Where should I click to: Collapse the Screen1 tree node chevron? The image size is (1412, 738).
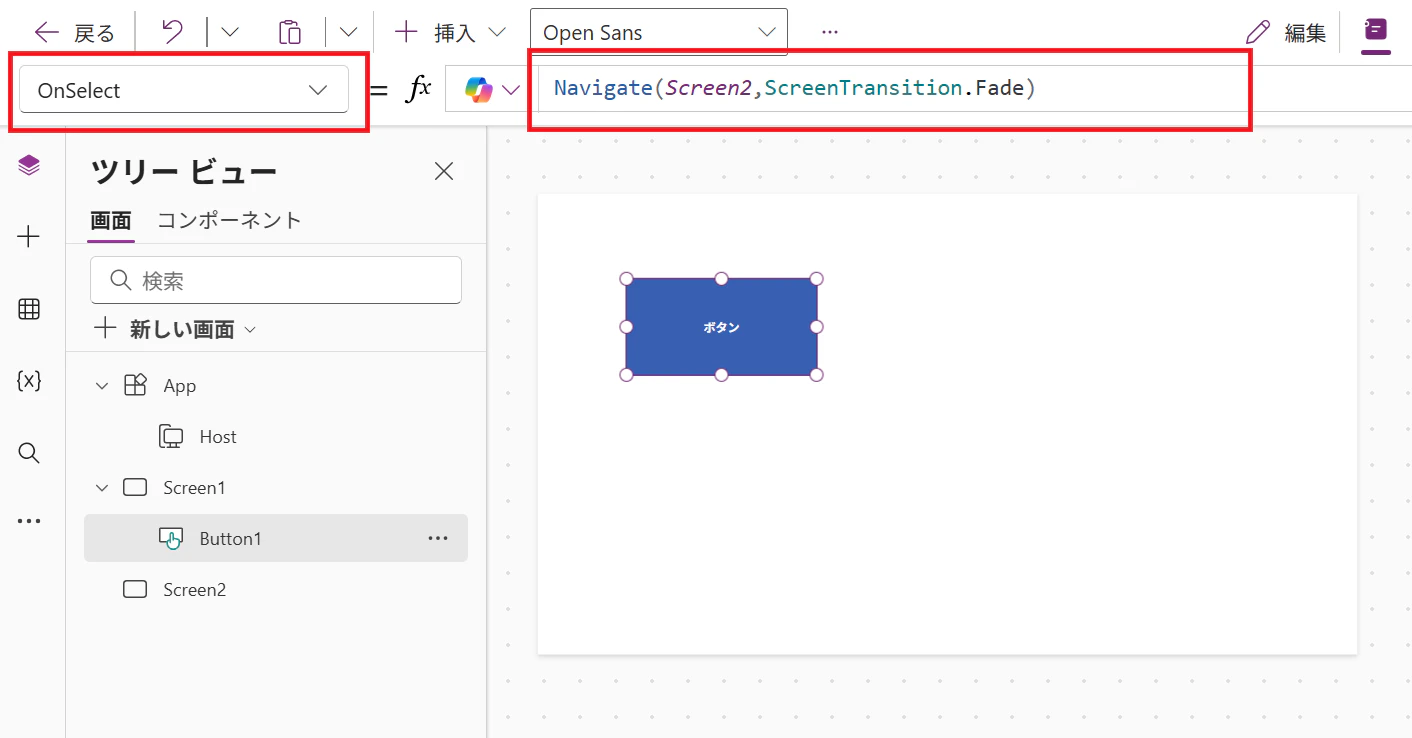[102, 488]
